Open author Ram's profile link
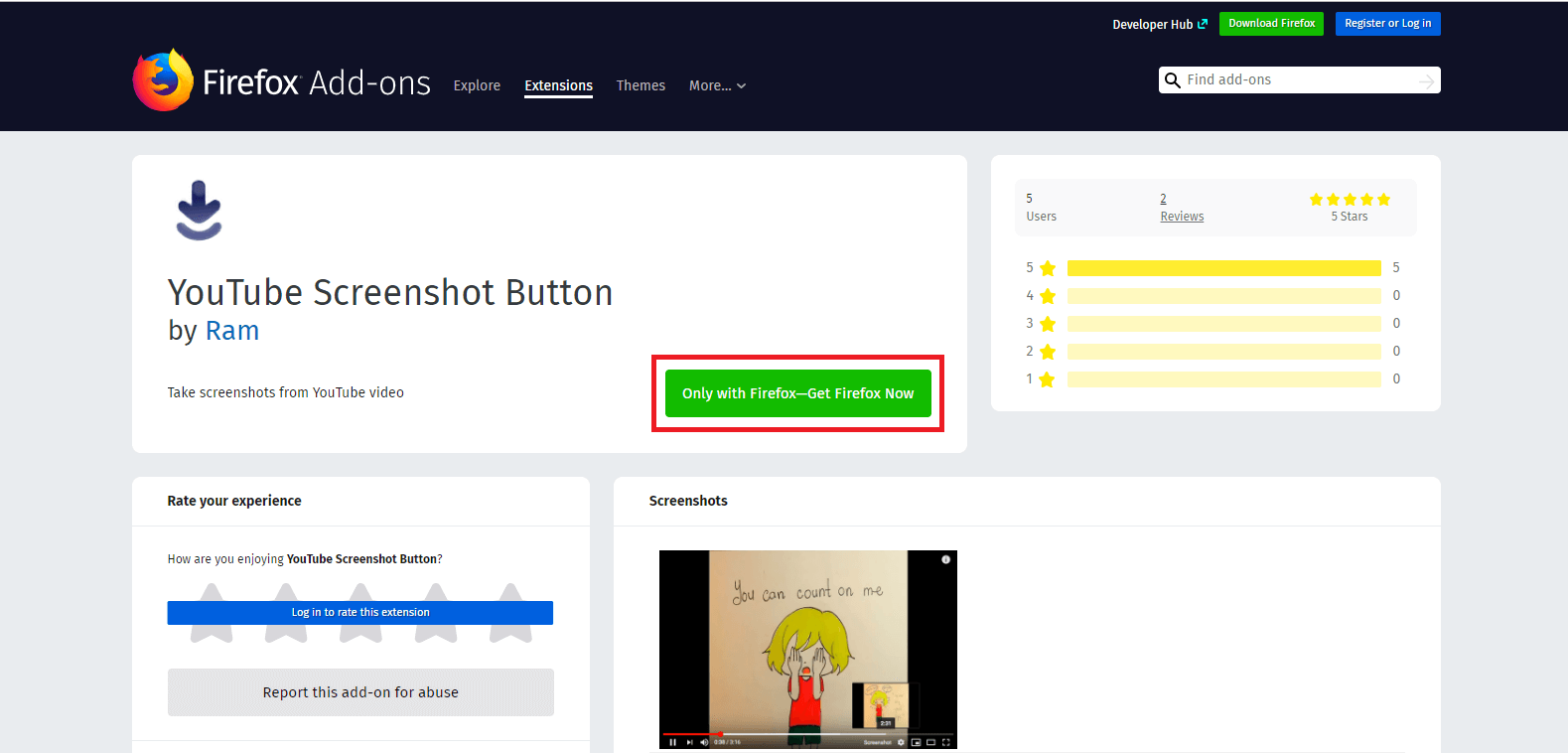 pos(232,331)
